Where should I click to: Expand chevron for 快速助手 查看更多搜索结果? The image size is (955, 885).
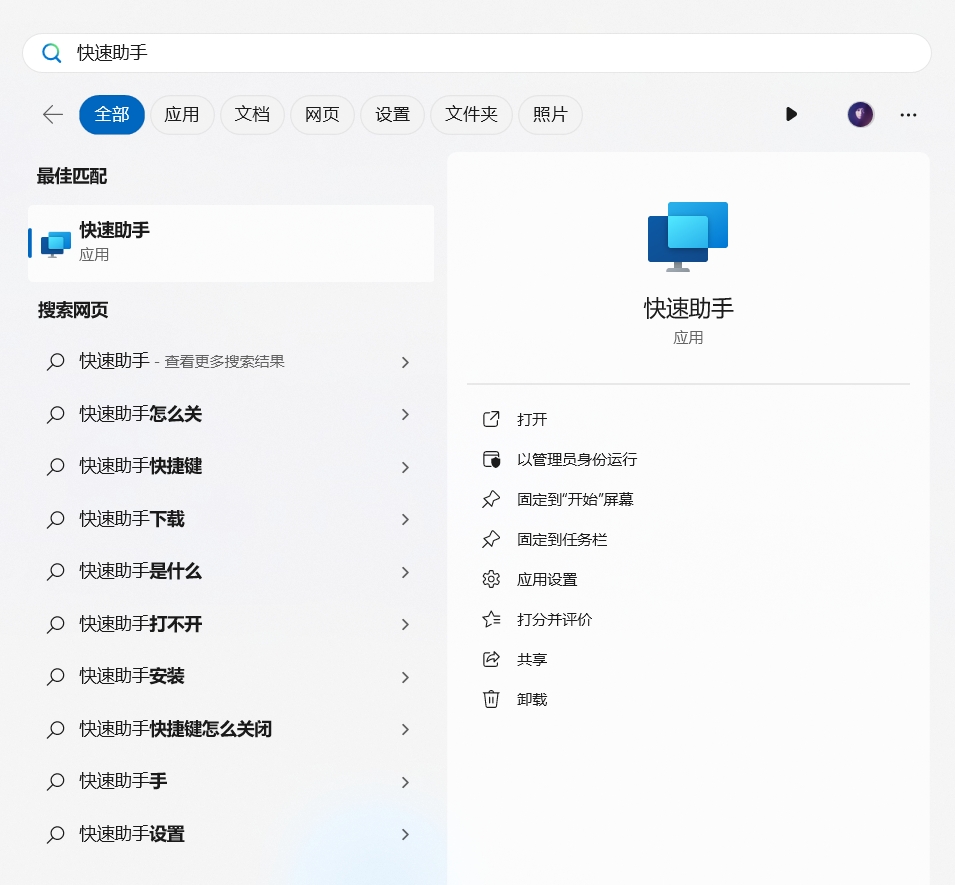(x=406, y=362)
